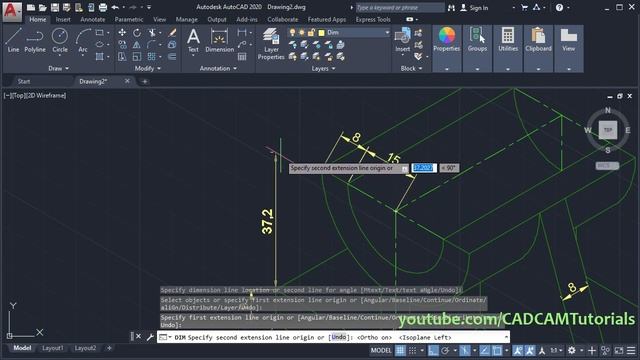Expand the Layers panel
640x360 pixels.
323,69
